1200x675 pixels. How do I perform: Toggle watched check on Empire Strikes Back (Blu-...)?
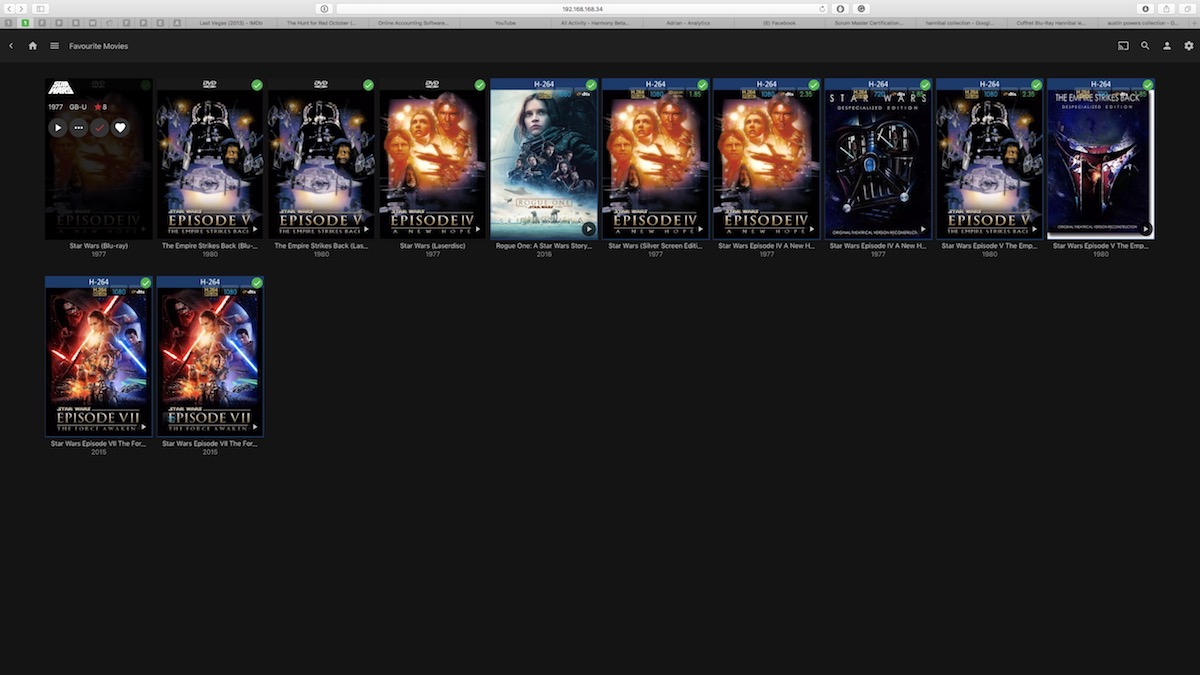[257, 85]
